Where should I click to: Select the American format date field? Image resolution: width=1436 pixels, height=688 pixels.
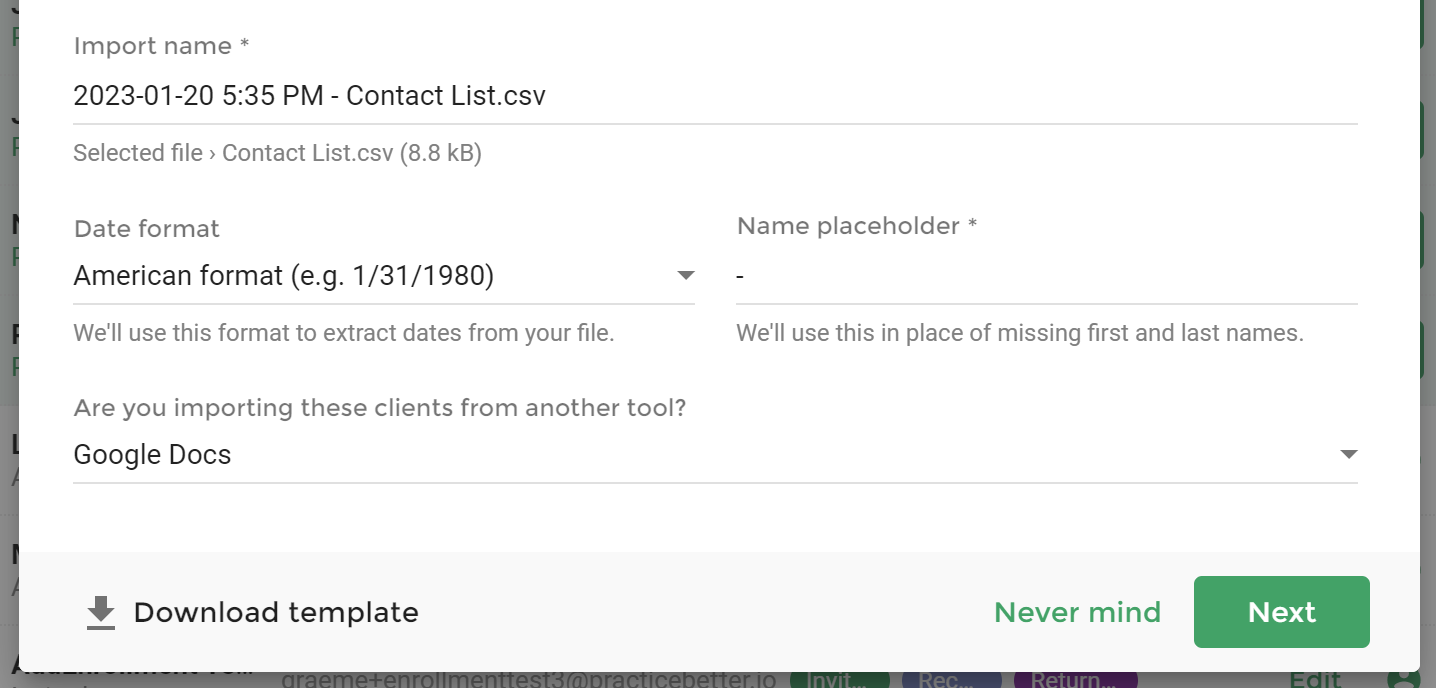tap(384, 276)
